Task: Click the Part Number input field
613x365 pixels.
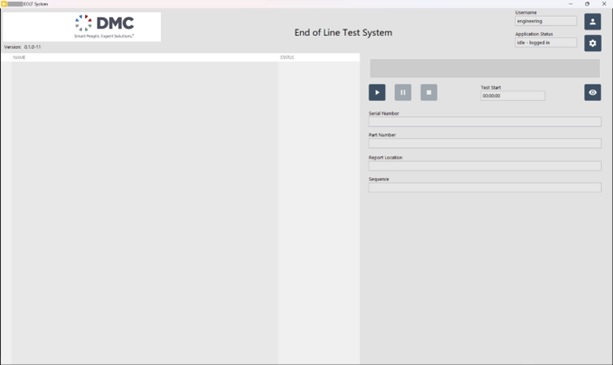Action: pyautogui.click(x=485, y=143)
